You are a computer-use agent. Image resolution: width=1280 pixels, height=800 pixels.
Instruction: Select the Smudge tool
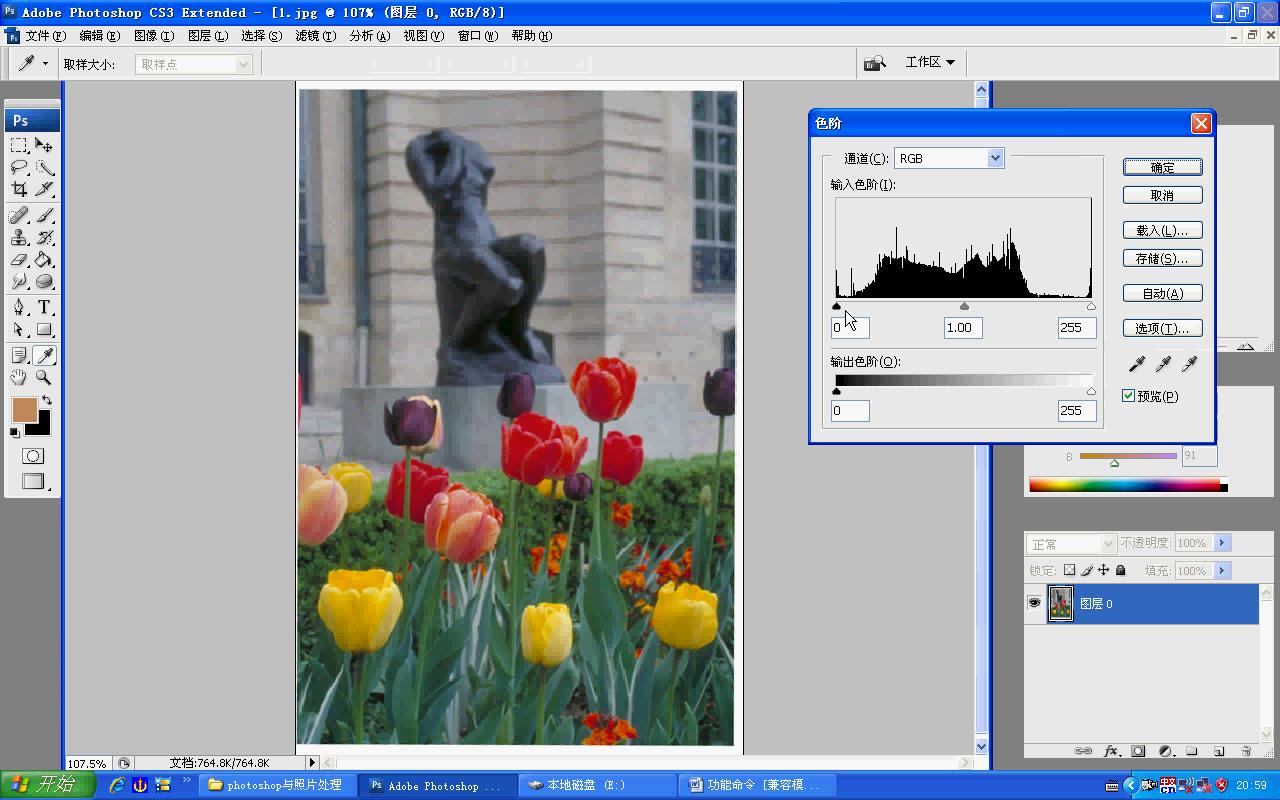19,281
